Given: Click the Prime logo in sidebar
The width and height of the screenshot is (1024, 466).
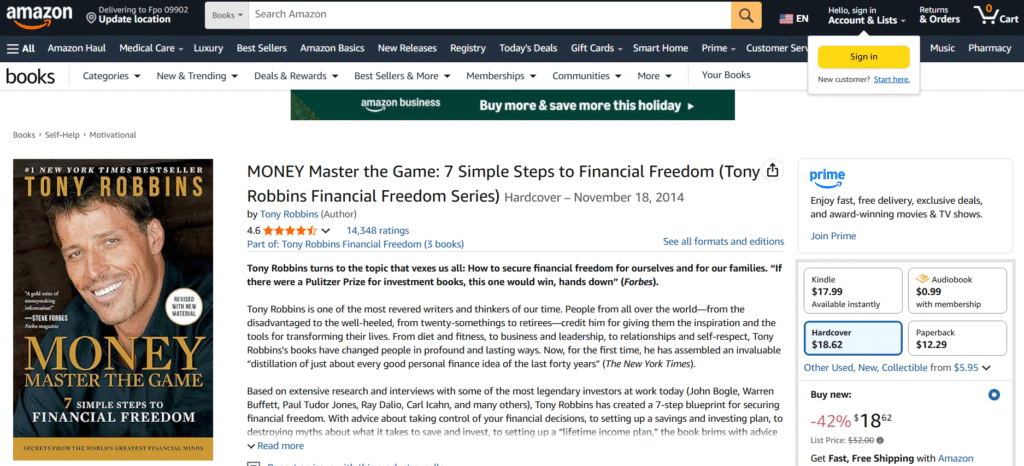Looking at the screenshot, I should [x=827, y=178].
